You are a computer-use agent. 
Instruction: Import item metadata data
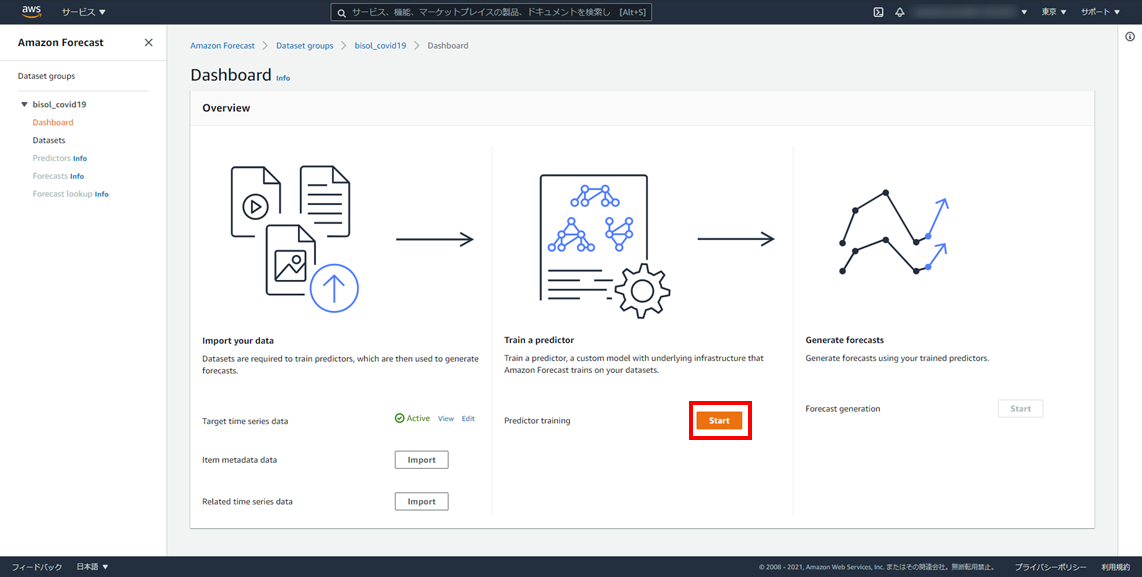(x=421, y=460)
